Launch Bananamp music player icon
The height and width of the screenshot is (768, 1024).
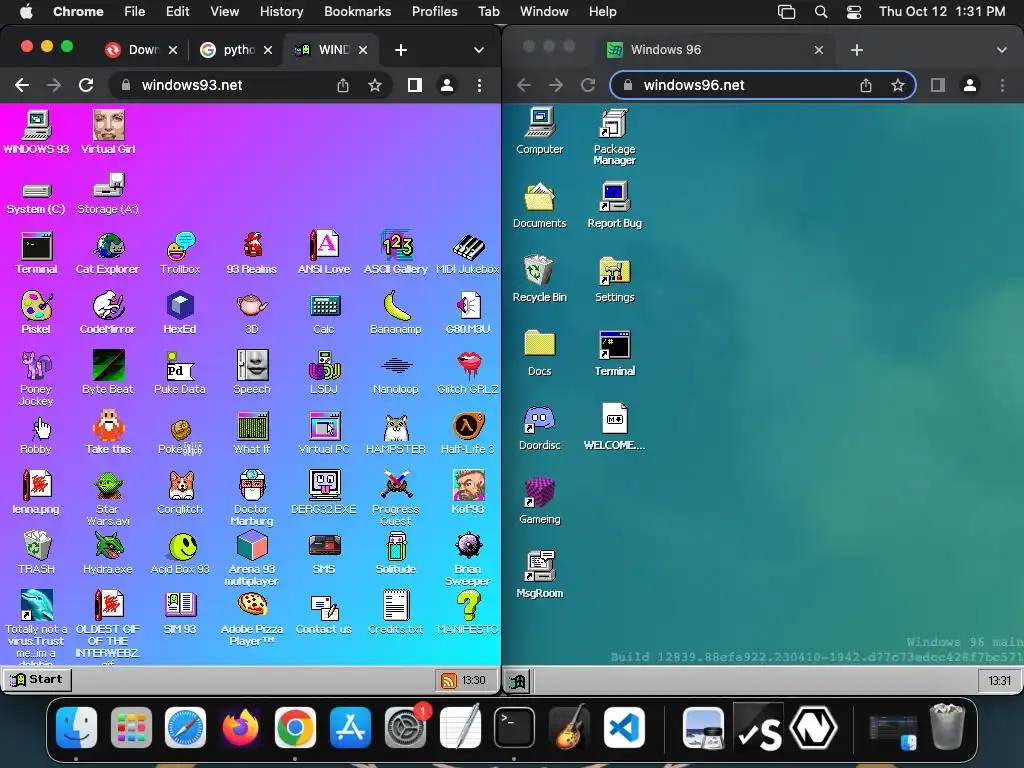[396, 313]
